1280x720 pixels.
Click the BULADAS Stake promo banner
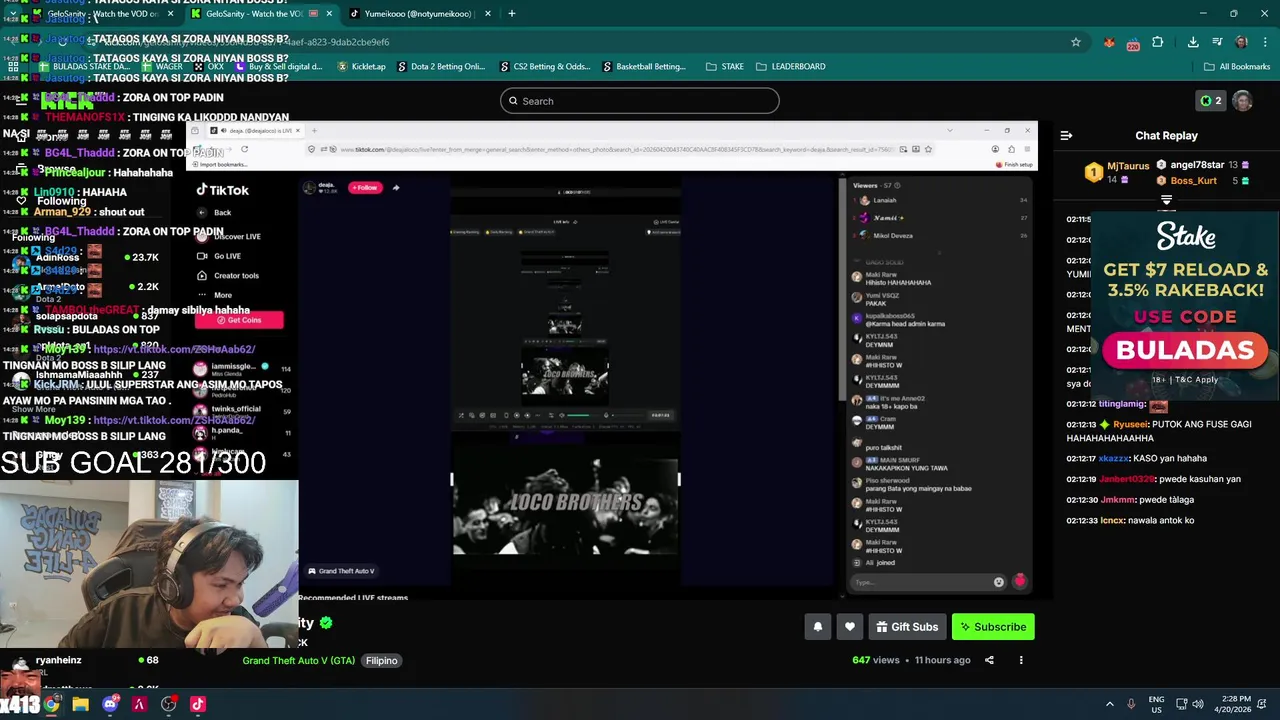[1185, 306]
